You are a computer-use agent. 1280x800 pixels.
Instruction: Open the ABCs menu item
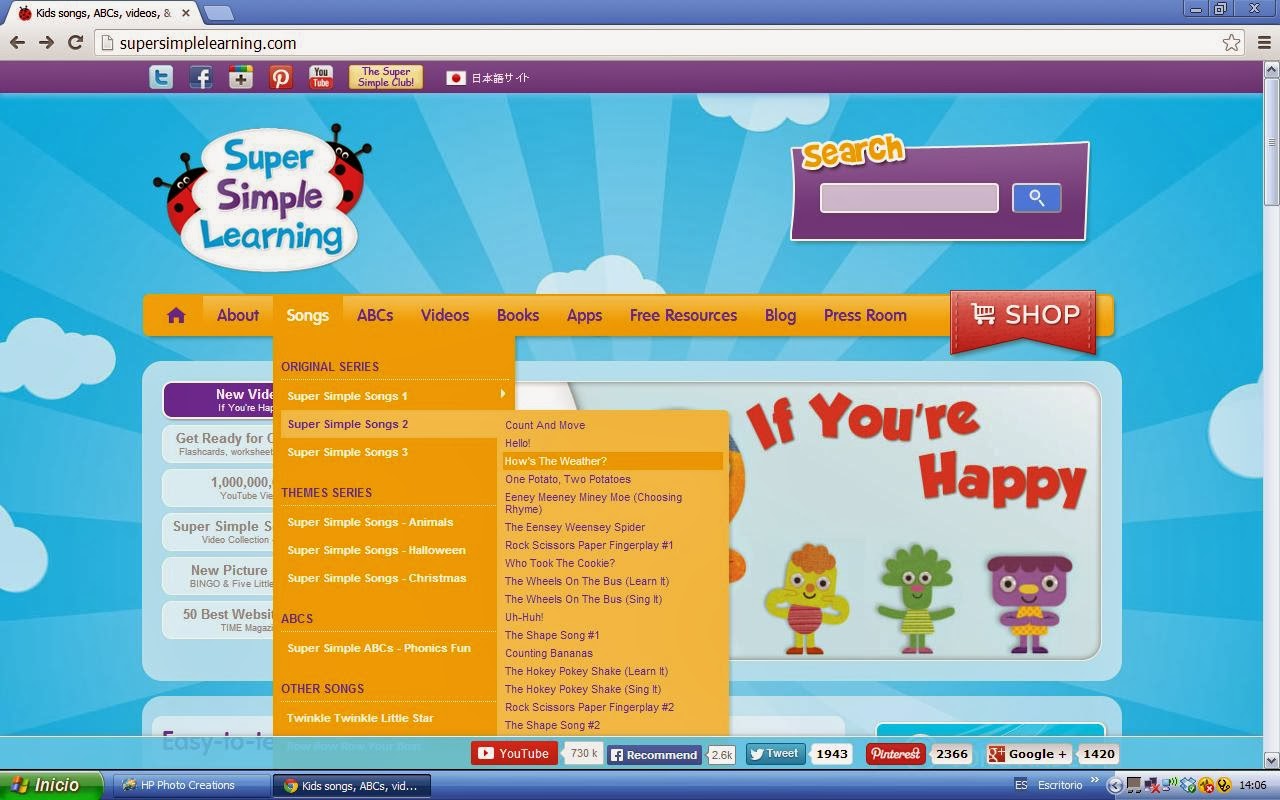[375, 315]
